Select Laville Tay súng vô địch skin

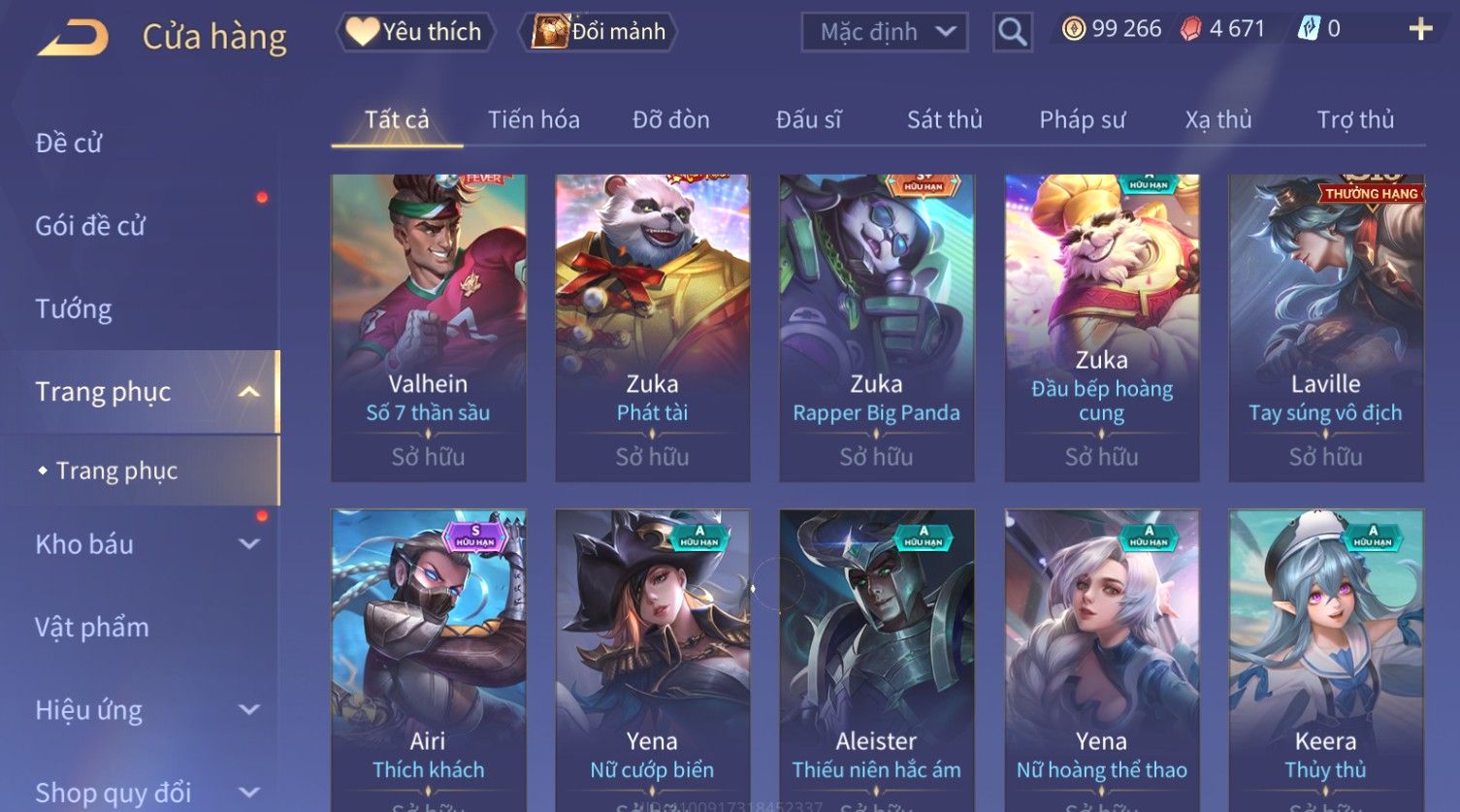click(1325, 328)
